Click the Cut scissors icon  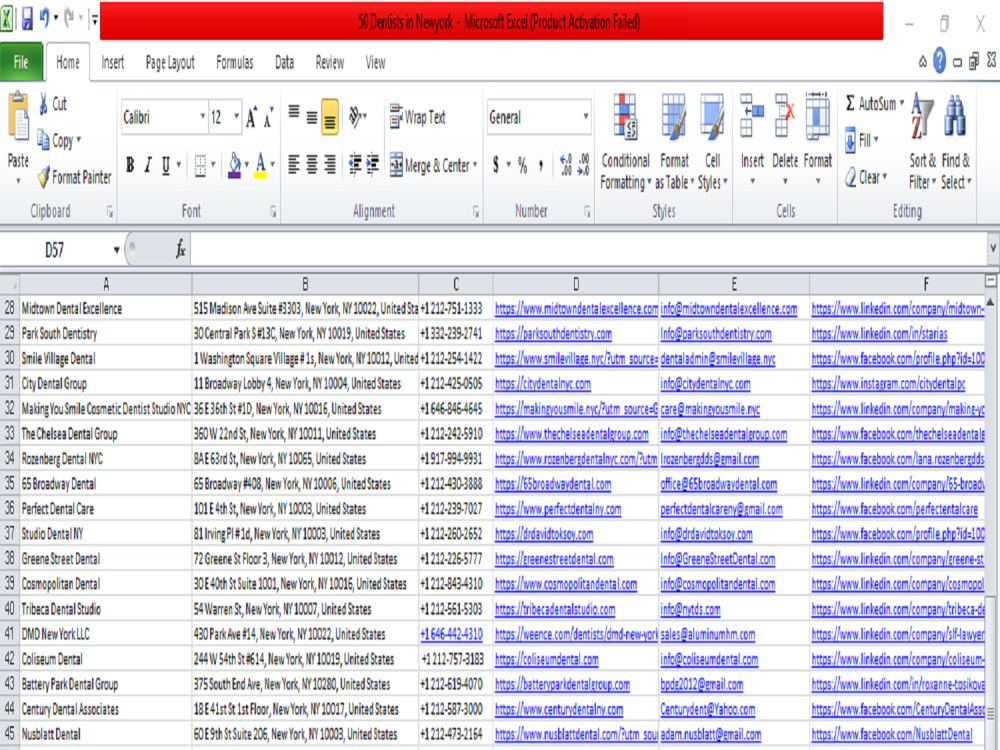coord(43,103)
